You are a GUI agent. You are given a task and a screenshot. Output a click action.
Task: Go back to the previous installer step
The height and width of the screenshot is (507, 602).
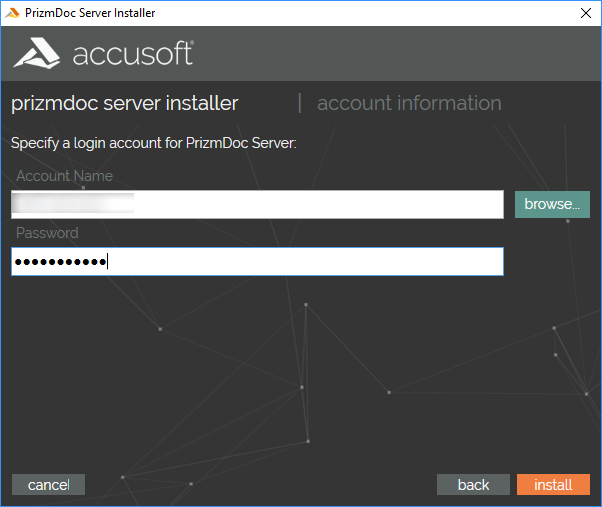[x=473, y=484]
